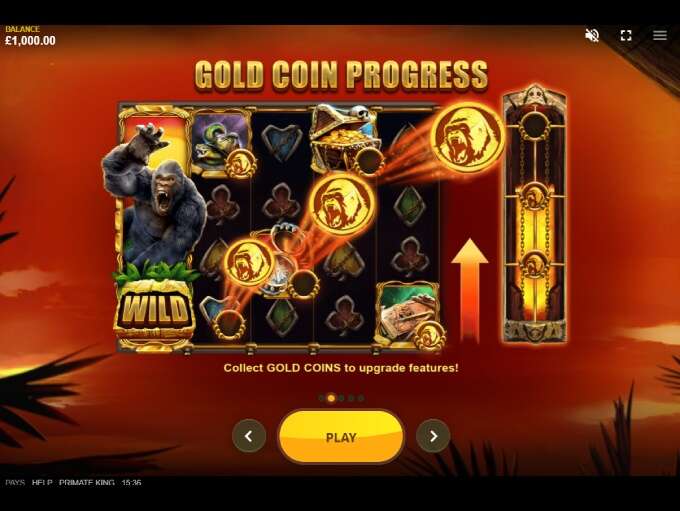Click the treasure chest reel symbol
The height and width of the screenshot is (511, 680).
[344, 139]
